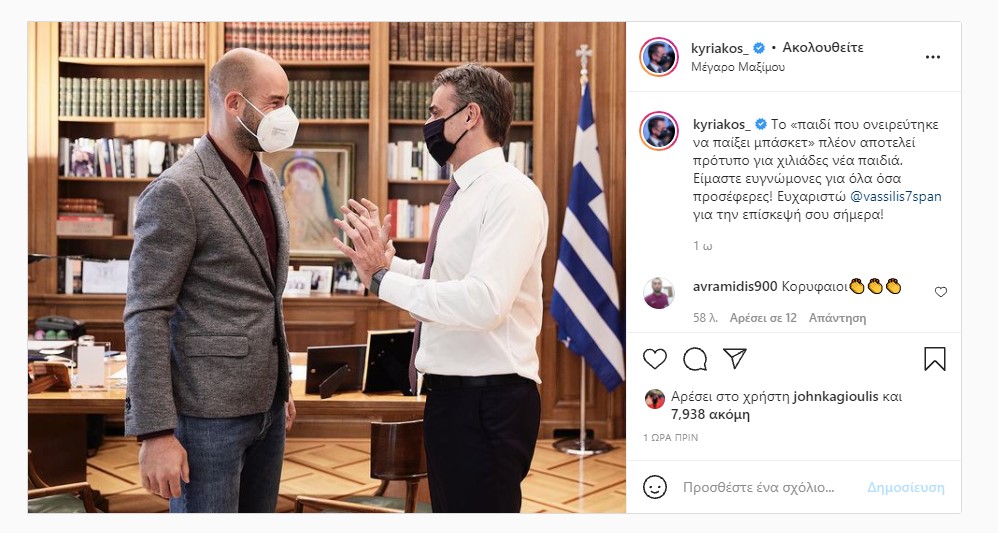Save the post with the bookmark icon
Screen dimensions: 998x533
934,359
